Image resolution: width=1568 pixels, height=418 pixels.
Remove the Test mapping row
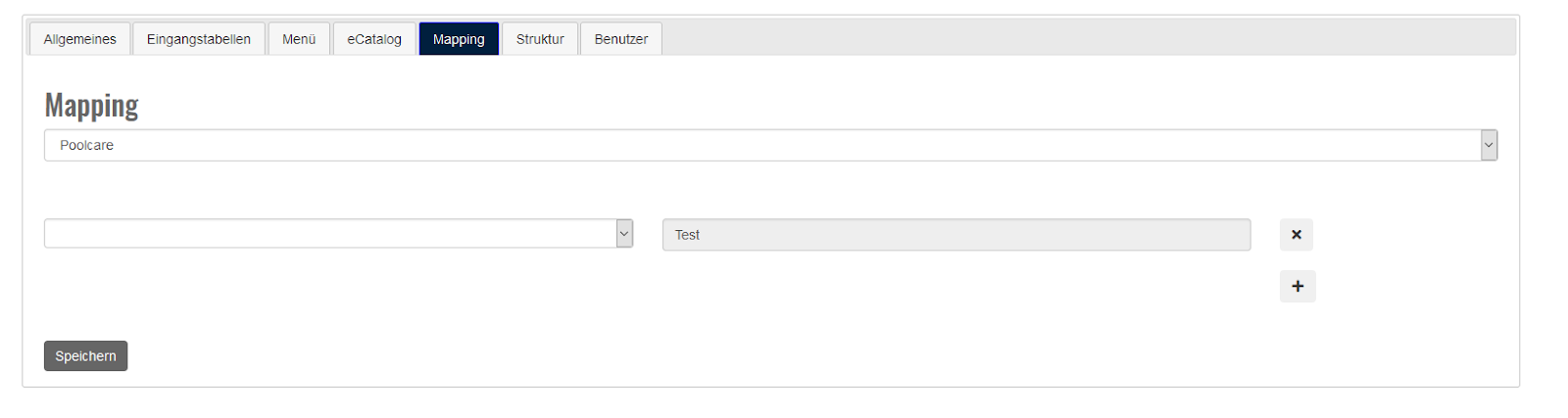(x=1296, y=235)
